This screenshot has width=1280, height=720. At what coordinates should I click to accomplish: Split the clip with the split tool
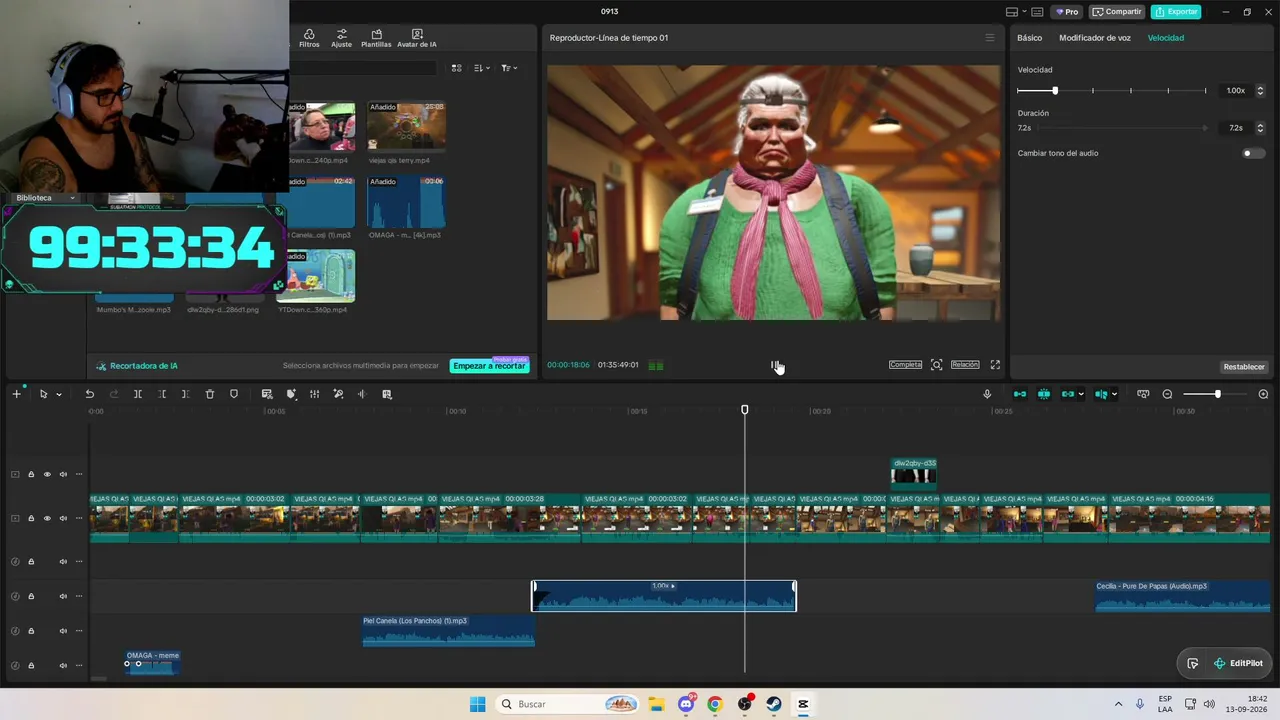tap(138, 394)
